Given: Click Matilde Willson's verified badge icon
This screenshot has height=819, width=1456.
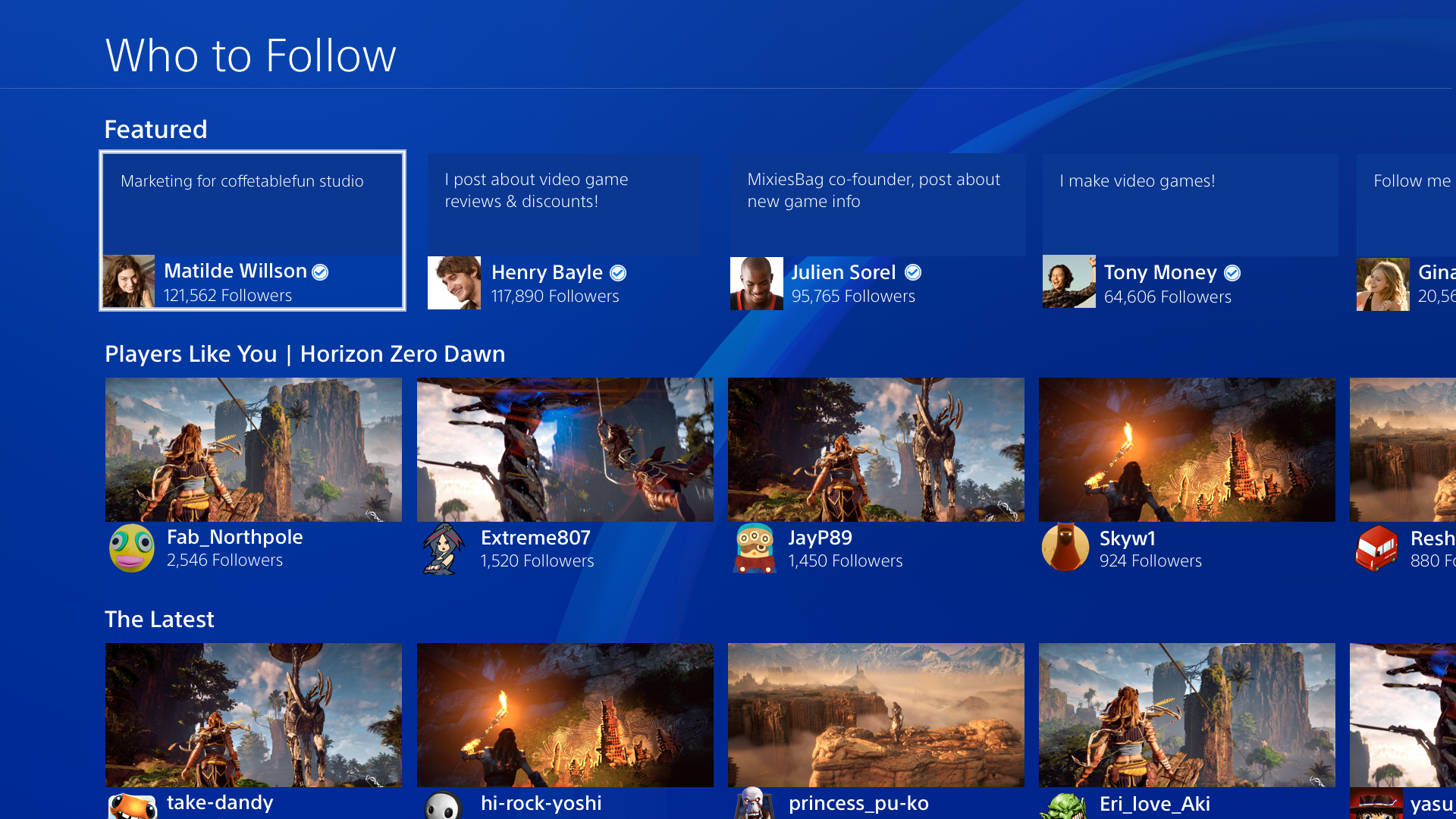Looking at the screenshot, I should (320, 272).
